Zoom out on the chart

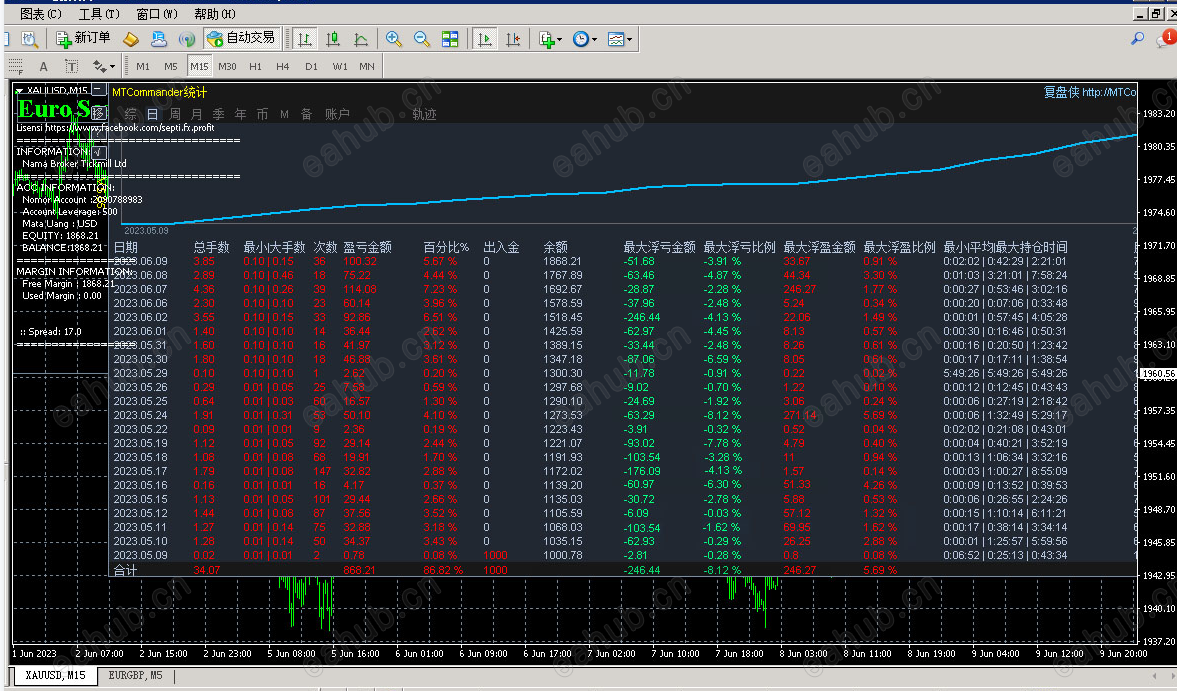pyautogui.click(x=422, y=39)
